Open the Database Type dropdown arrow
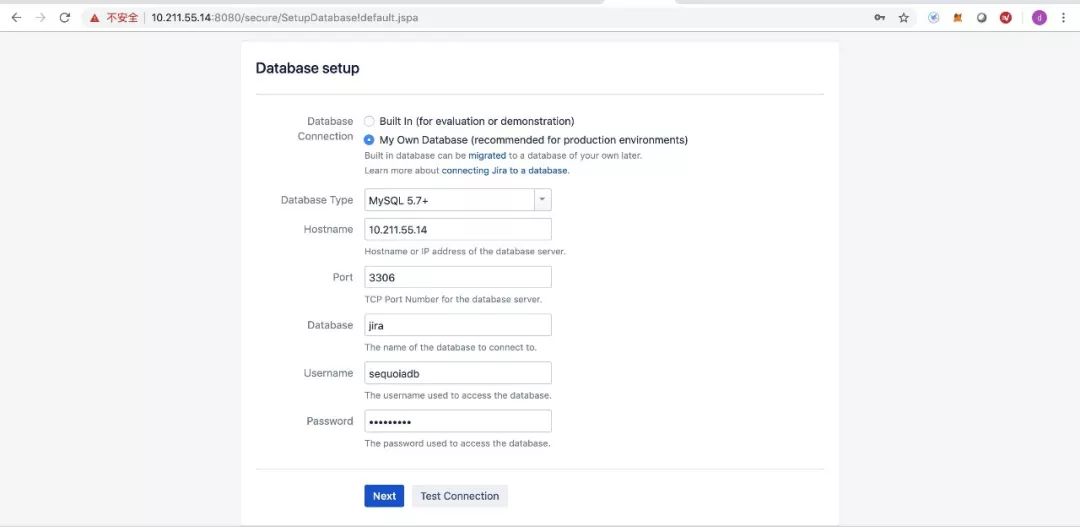 click(543, 200)
